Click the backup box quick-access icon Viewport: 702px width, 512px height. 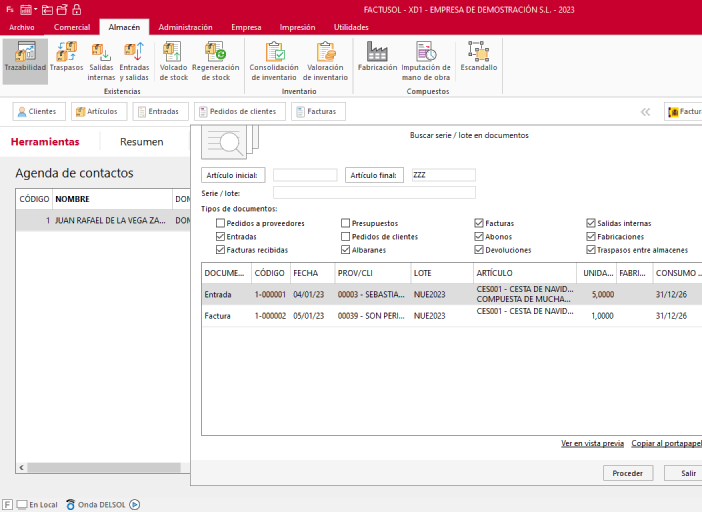coord(62,9)
